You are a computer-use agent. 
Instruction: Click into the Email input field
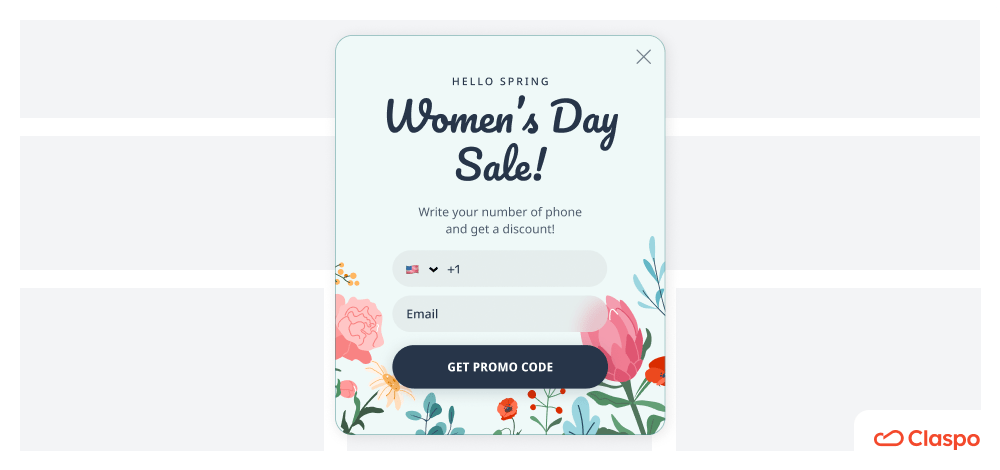pyautogui.click(x=499, y=314)
